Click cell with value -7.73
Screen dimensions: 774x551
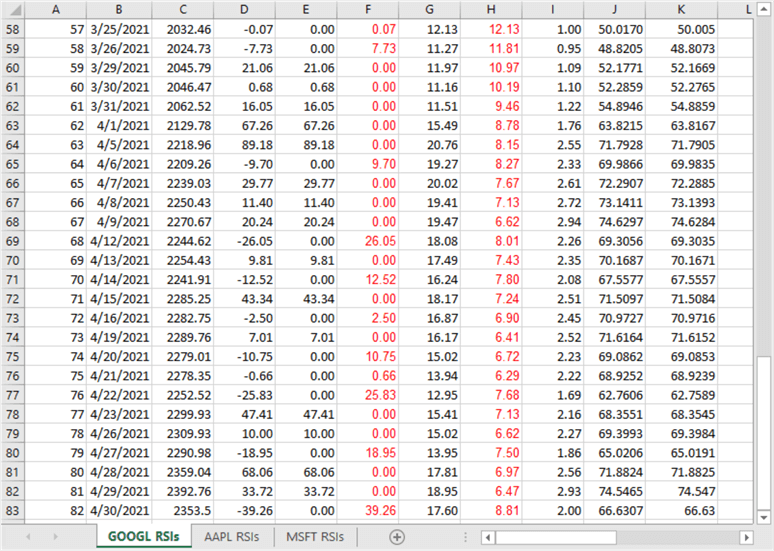tap(244, 48)
